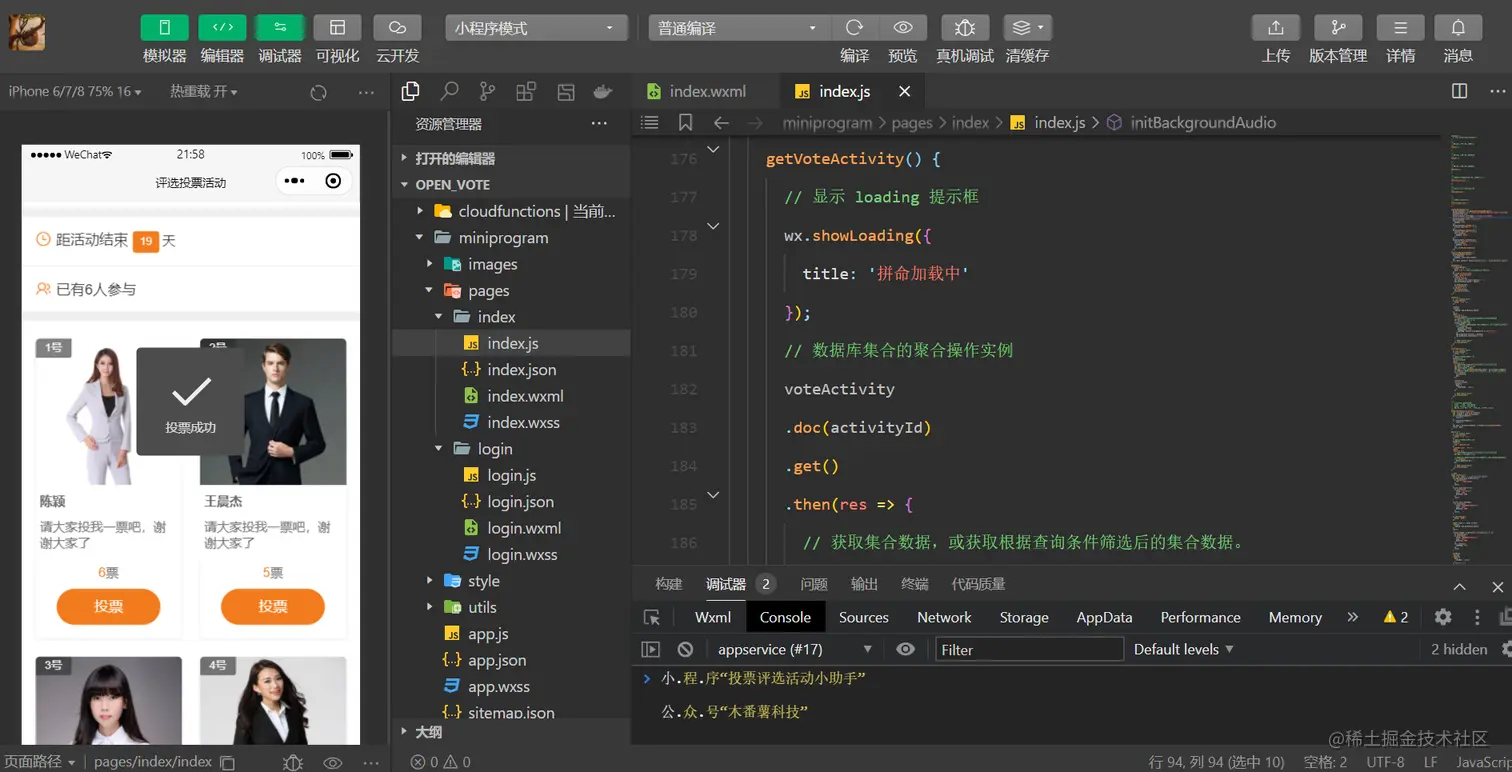Toggle the console live expression eye icon
The image size is (1512, 772).
(x=905, y=649)
